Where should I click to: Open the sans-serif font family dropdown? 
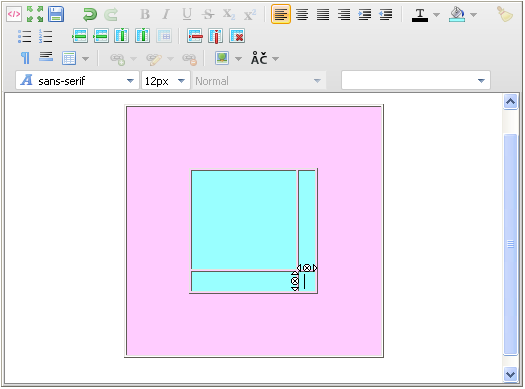click(x=77, y=80)
